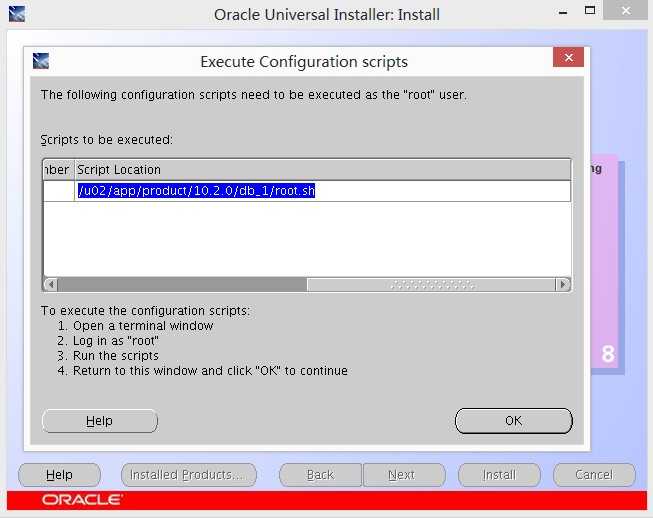Click Cancel in the Oracle installer window
Screen dimensions: 653x518
pos(594,475)
